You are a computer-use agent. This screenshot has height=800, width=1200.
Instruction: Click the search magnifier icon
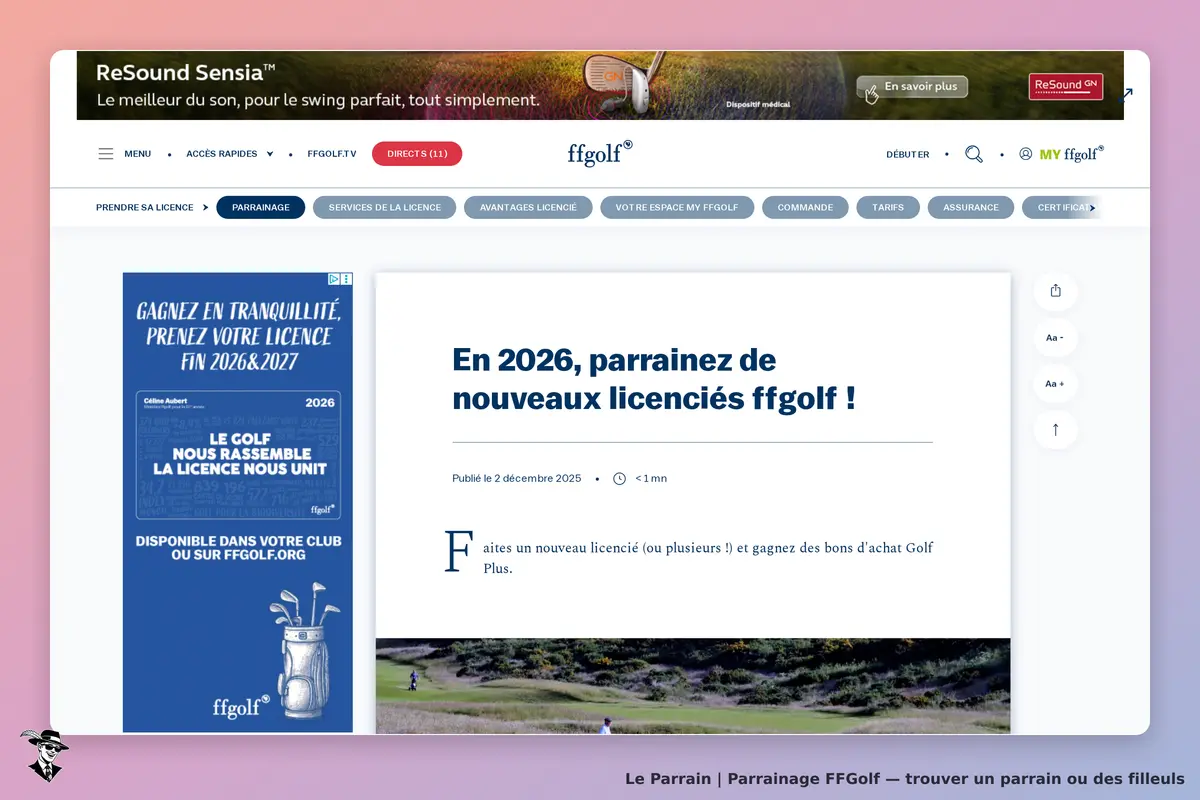[x=974, y=154]
